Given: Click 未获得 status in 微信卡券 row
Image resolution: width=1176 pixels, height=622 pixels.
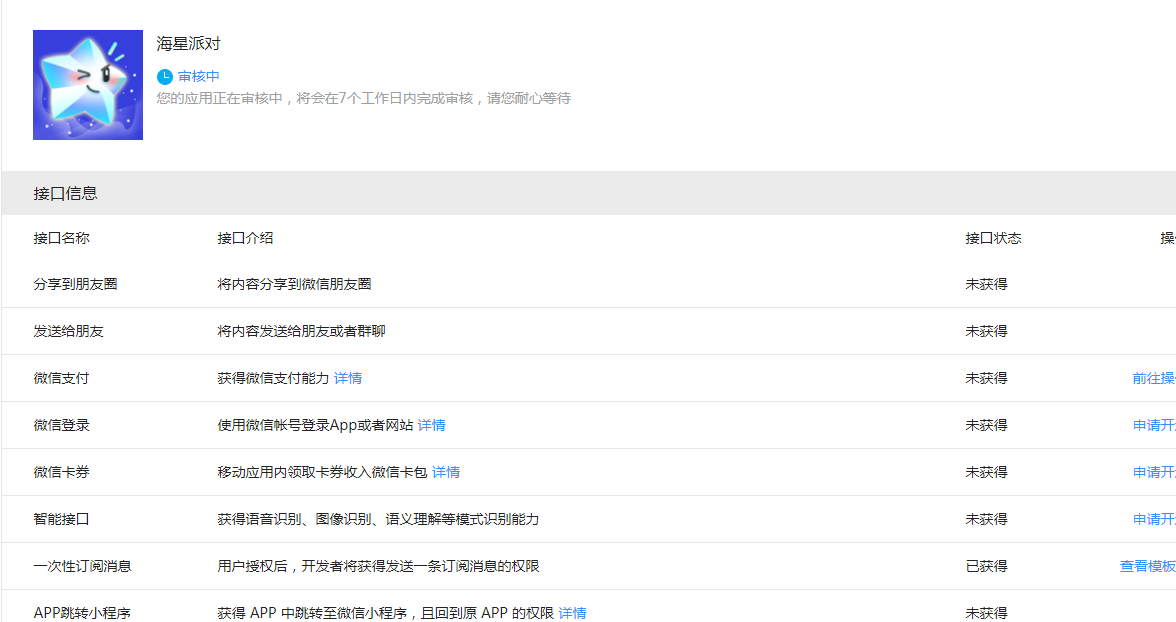Looking at the screenshot, I should 986,473.
